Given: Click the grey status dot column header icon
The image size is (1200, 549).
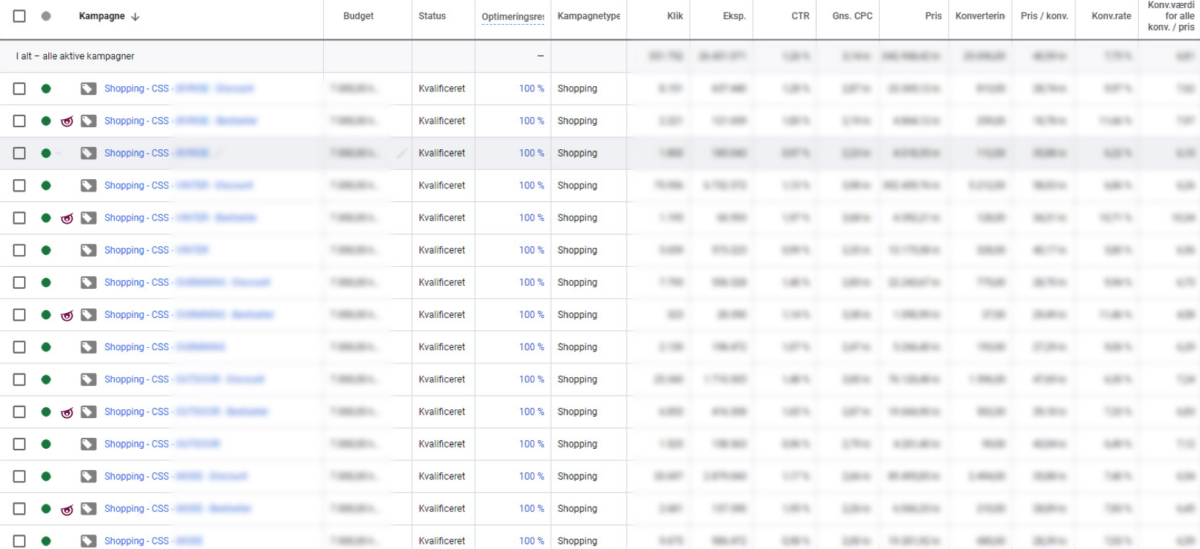Looking at the screenshot, I should click(46, 16).
